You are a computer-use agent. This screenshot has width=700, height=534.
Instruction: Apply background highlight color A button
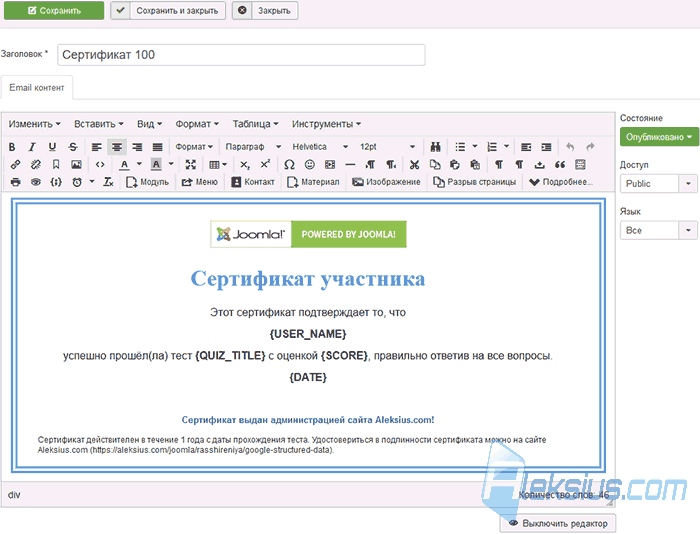pyautogui.click(x=156, y=165)
